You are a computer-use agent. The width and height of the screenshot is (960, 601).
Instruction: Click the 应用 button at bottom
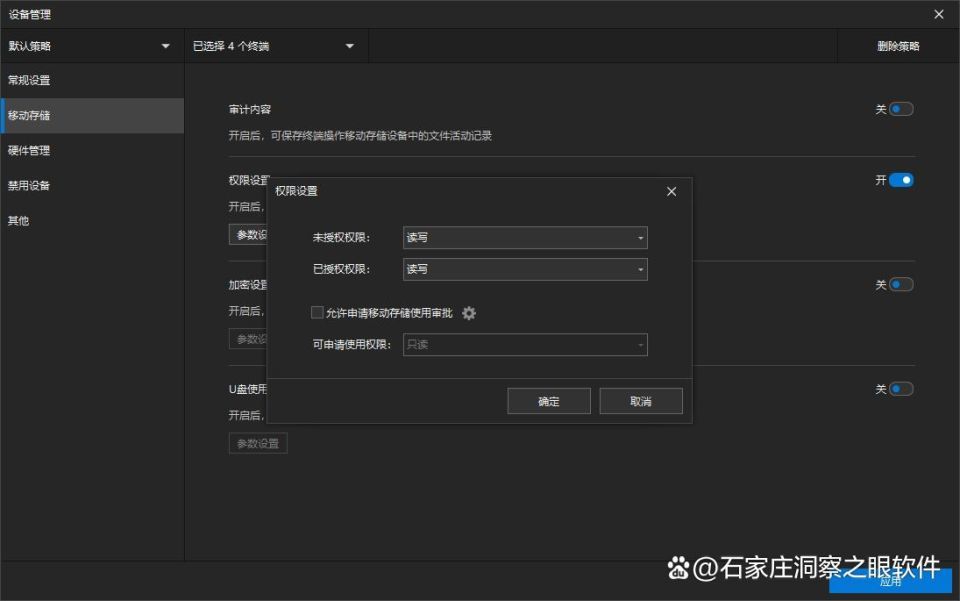(890, 581)
